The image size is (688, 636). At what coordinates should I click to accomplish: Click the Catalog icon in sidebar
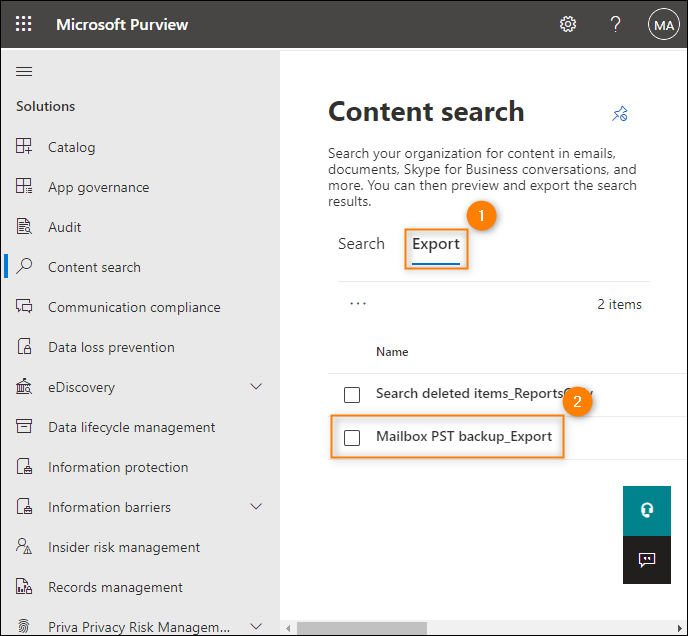click(24, 146)
